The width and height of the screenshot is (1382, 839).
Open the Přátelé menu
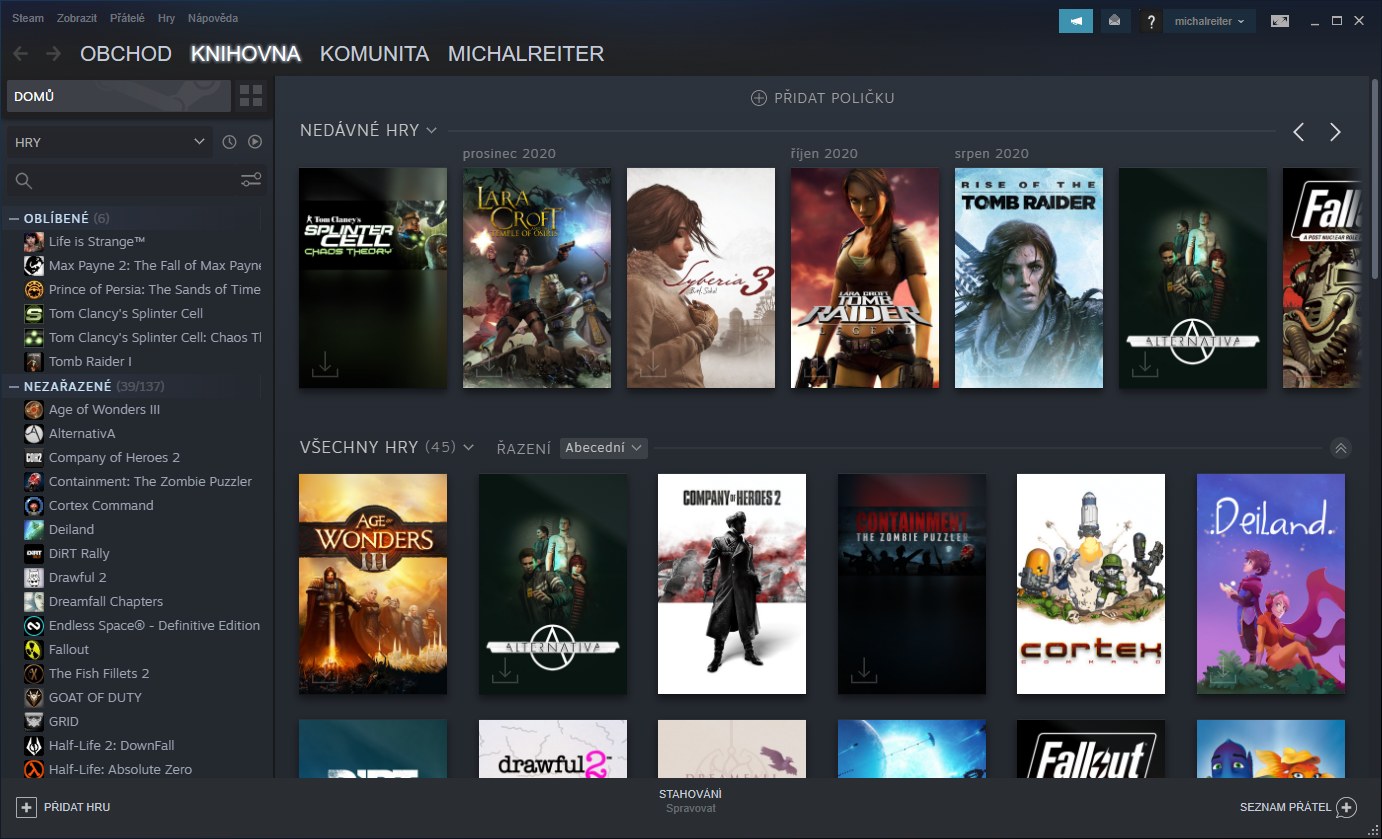(x=126, y=18)
